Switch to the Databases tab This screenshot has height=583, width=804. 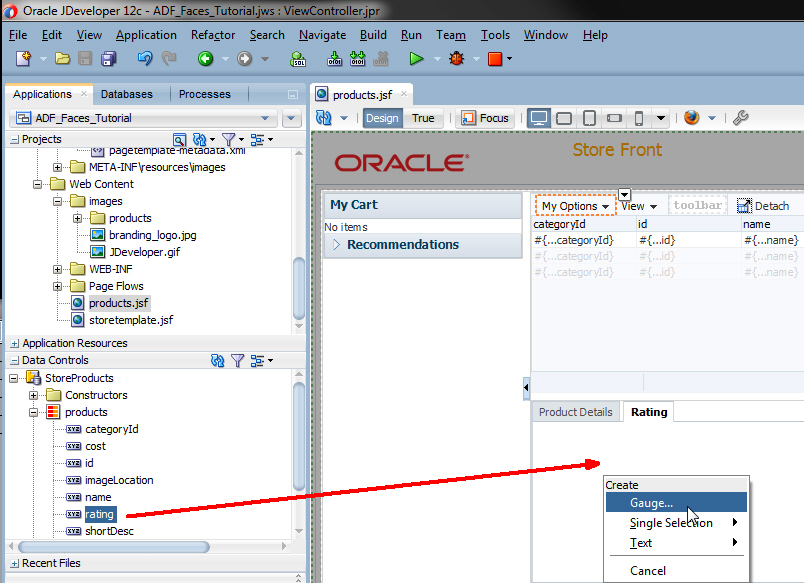[127, 94]
